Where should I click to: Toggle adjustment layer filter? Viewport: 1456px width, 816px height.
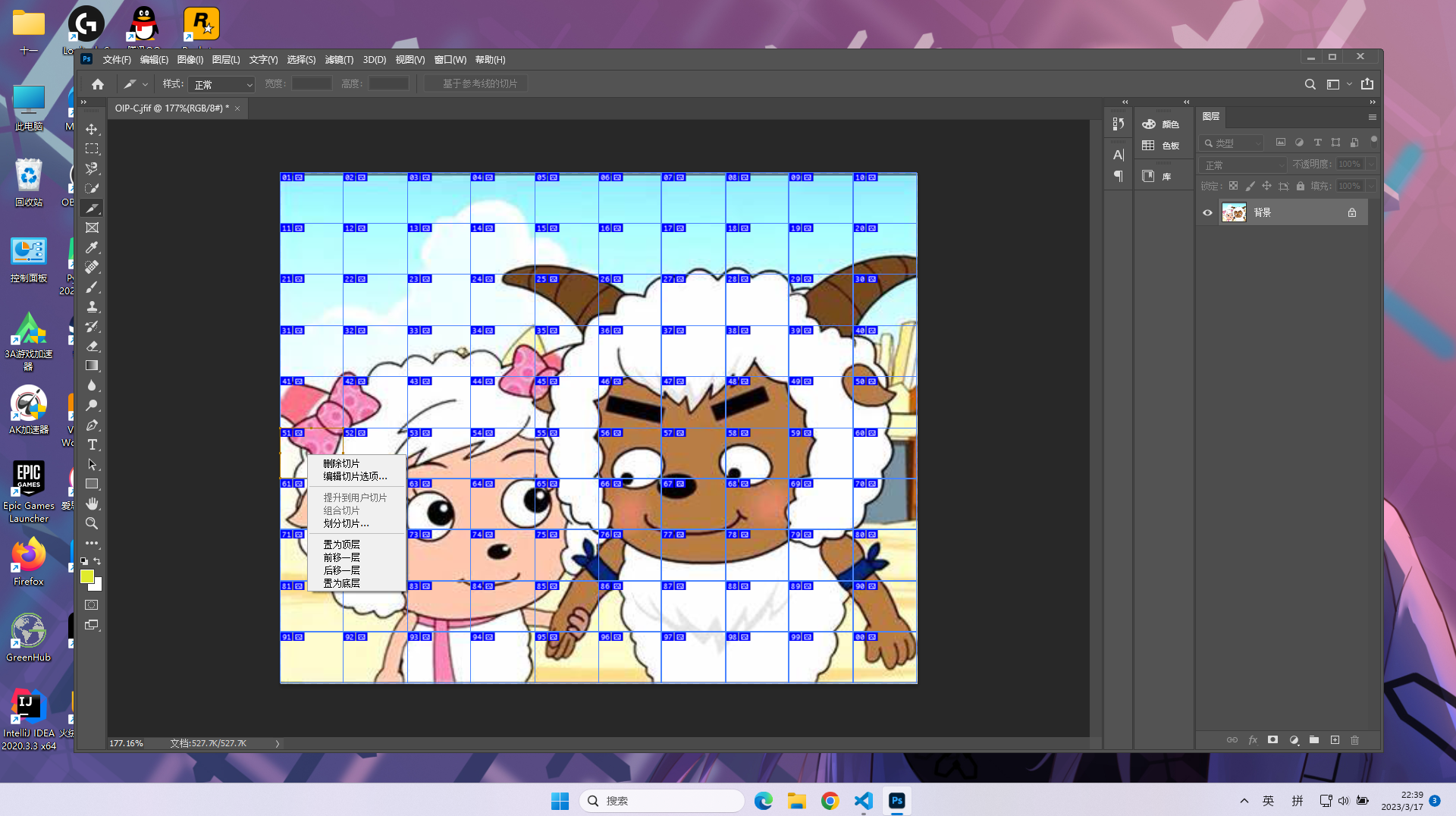click(1299, 143)
